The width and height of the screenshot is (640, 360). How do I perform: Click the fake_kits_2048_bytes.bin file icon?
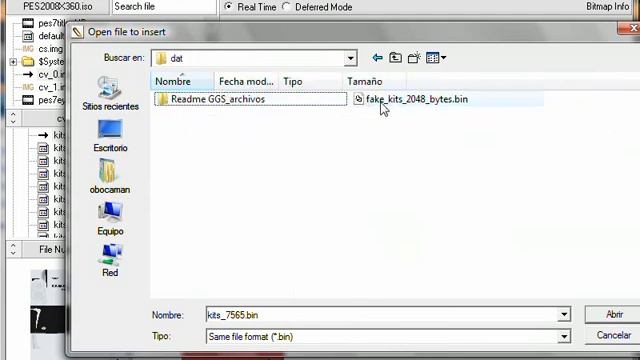pyautogui.click(x=358, y=99)
